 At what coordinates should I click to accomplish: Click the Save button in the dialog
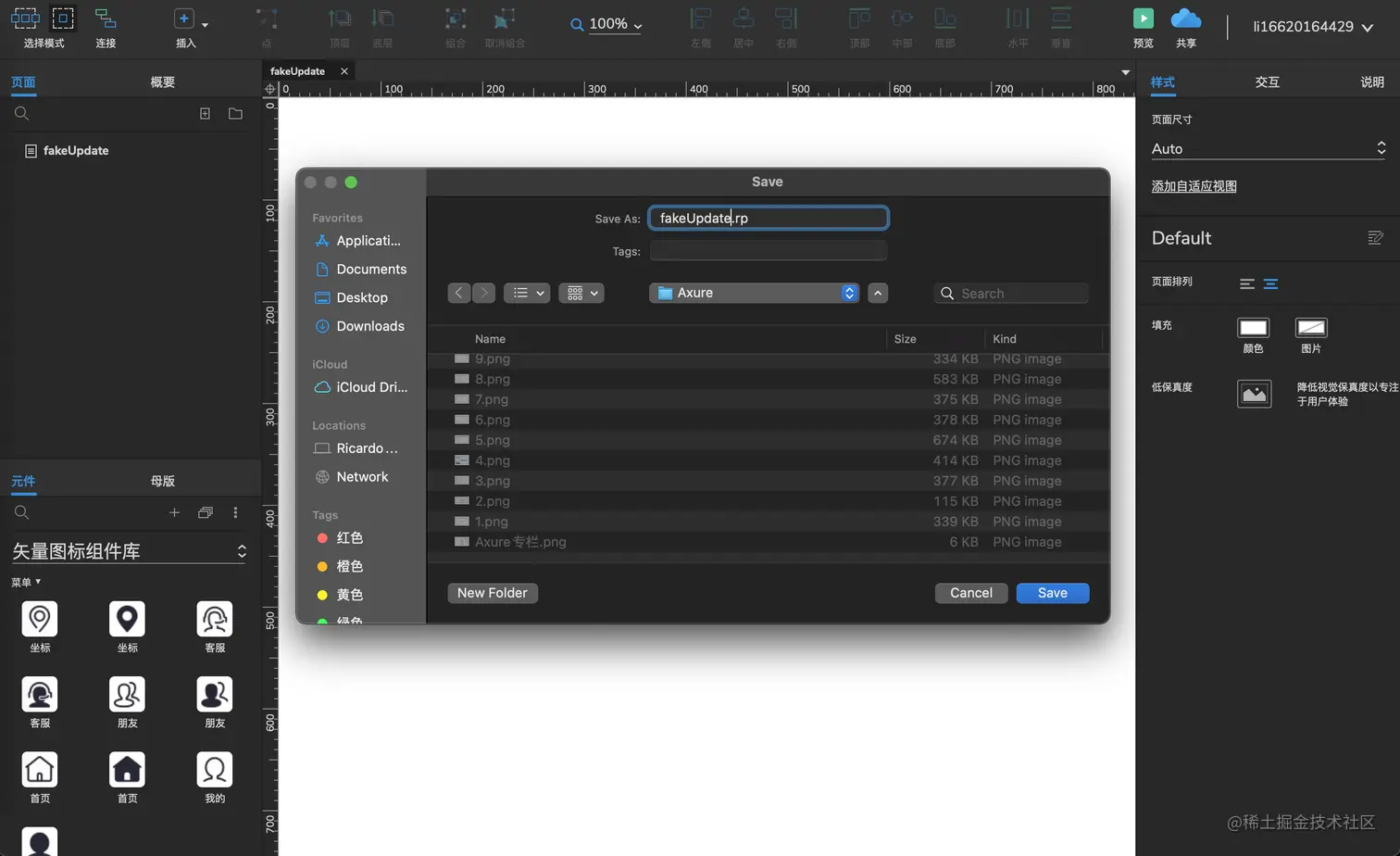(x=1053, y=593)
